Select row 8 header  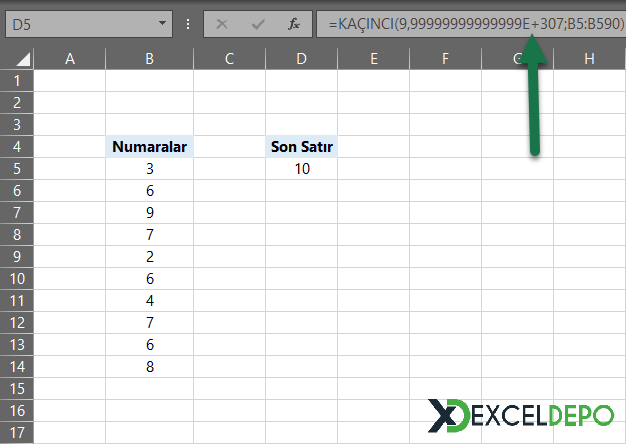click(x=17, y=234)
